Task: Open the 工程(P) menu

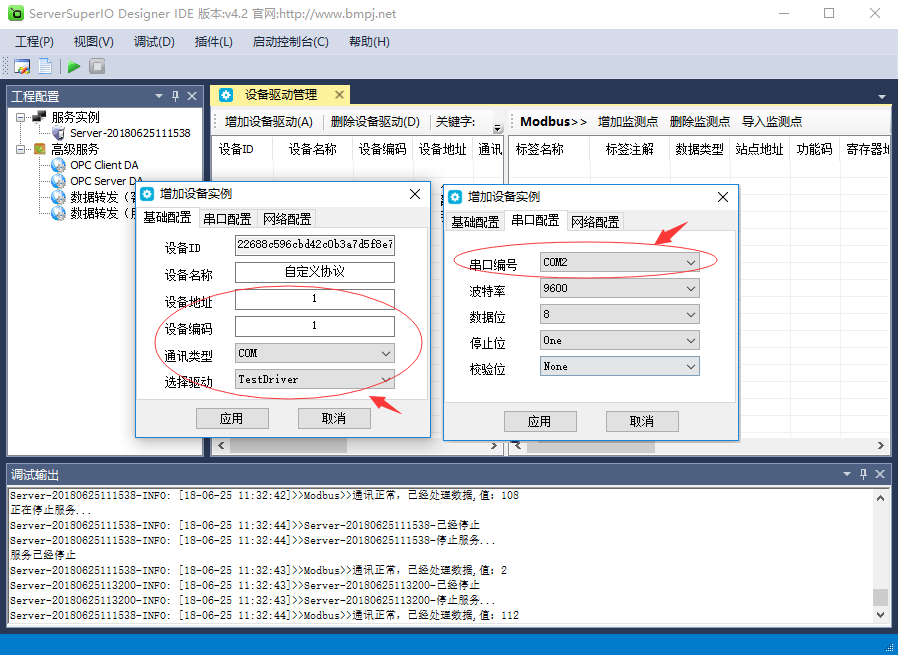Action: click(x=34, y=42)
